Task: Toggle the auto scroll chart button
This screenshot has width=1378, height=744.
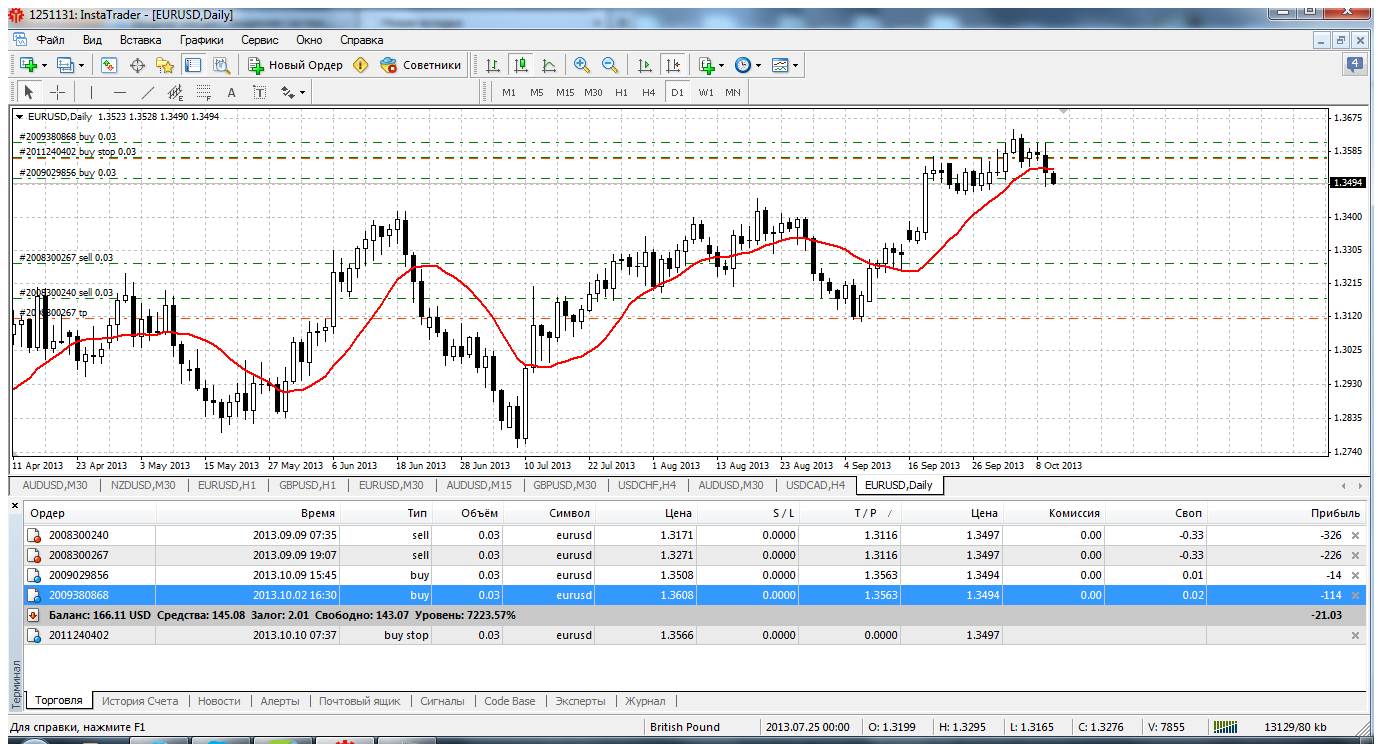Action: click(x=645, y=65)
